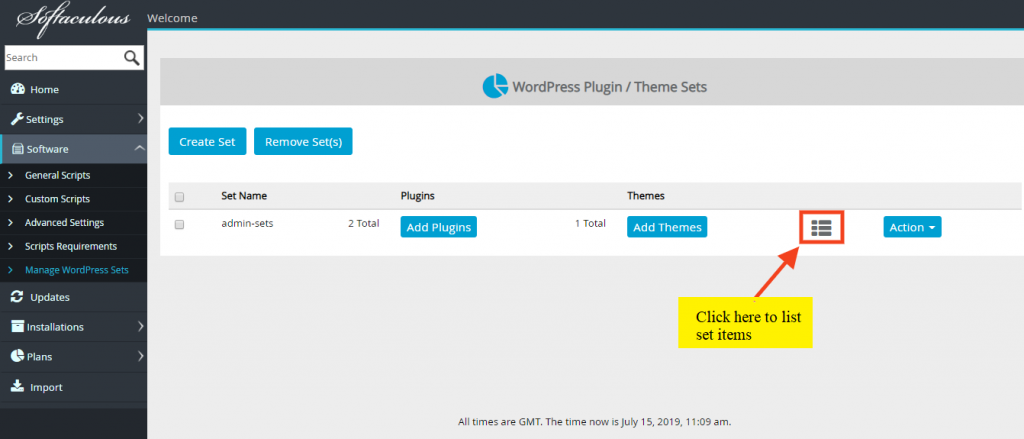Toggle the select-all sets checkbox

click(180, 197)
